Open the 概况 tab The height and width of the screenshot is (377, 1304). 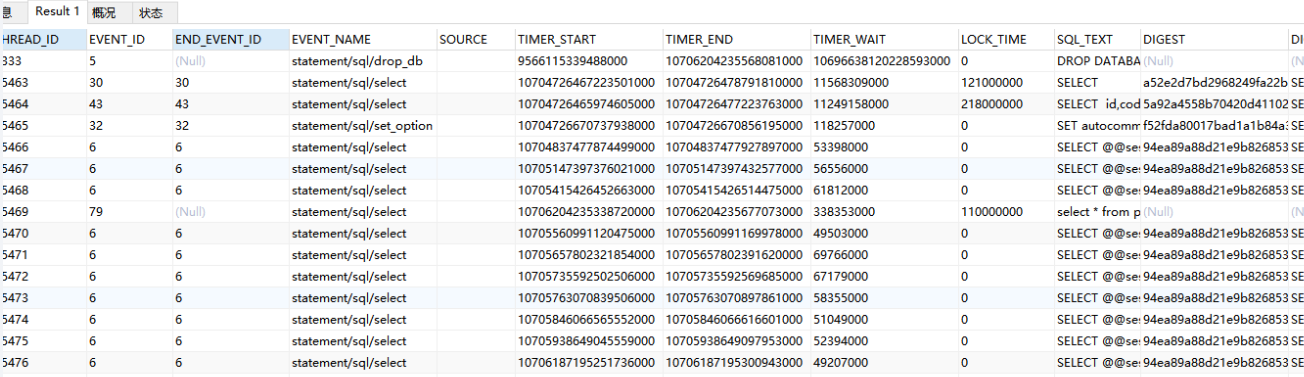[104, 12]
